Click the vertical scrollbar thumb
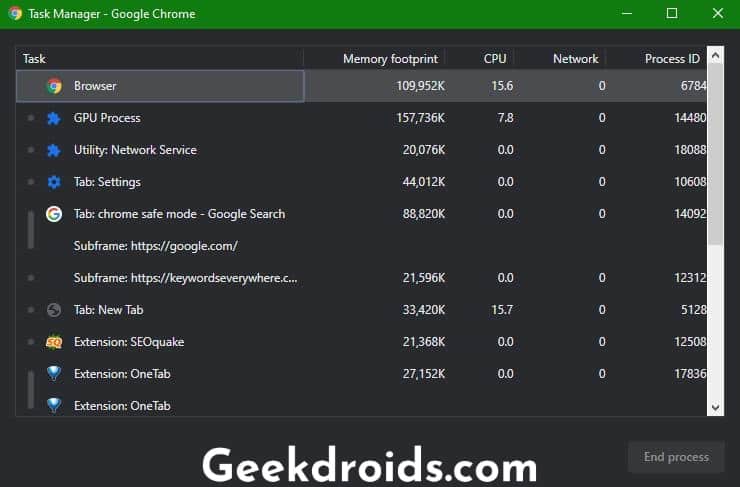The height and width of the screenshot is (487, 740). [715, 155]
